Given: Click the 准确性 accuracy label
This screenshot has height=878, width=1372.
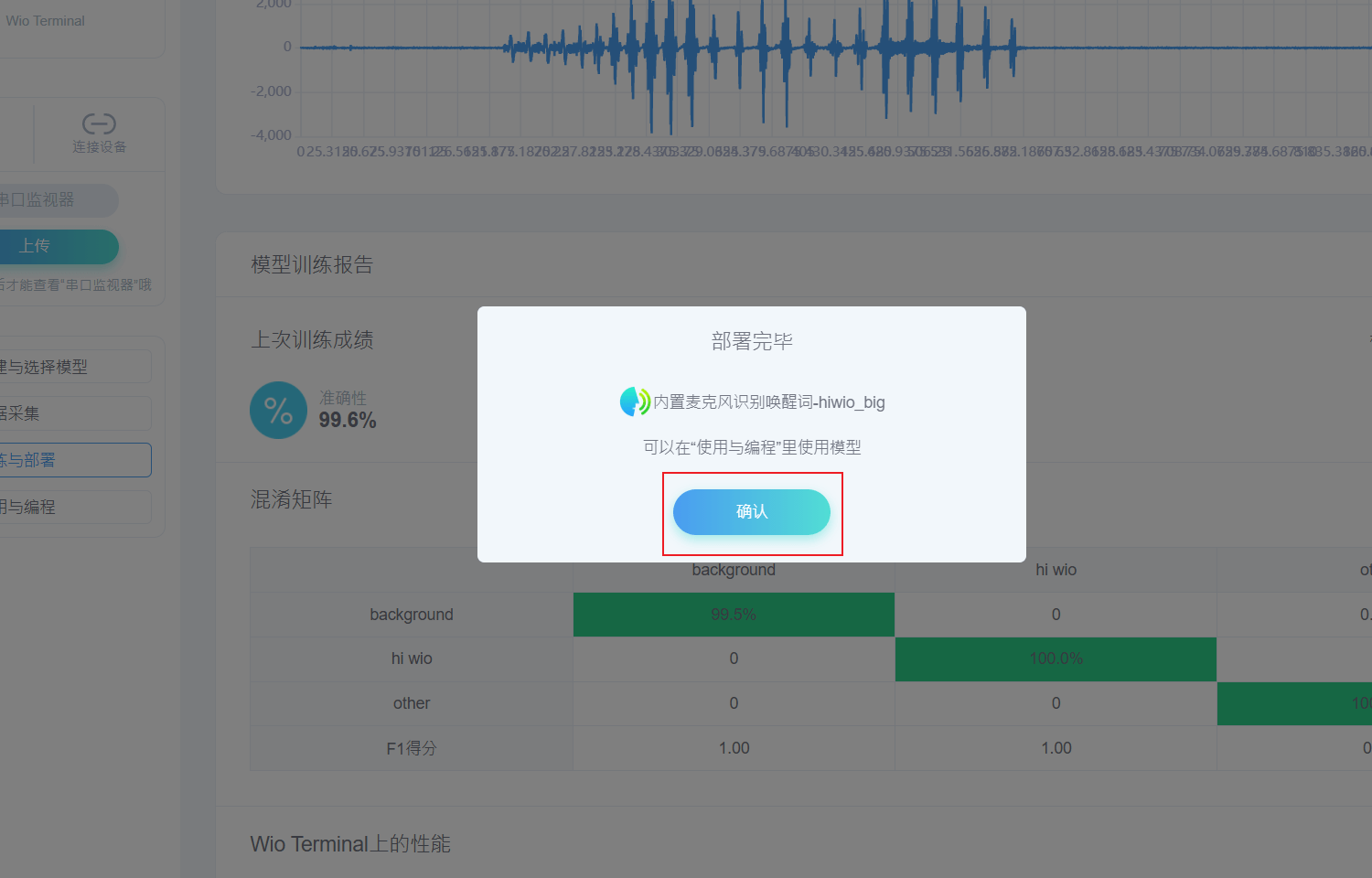Looking at the screenshot, I should (343, 398).
